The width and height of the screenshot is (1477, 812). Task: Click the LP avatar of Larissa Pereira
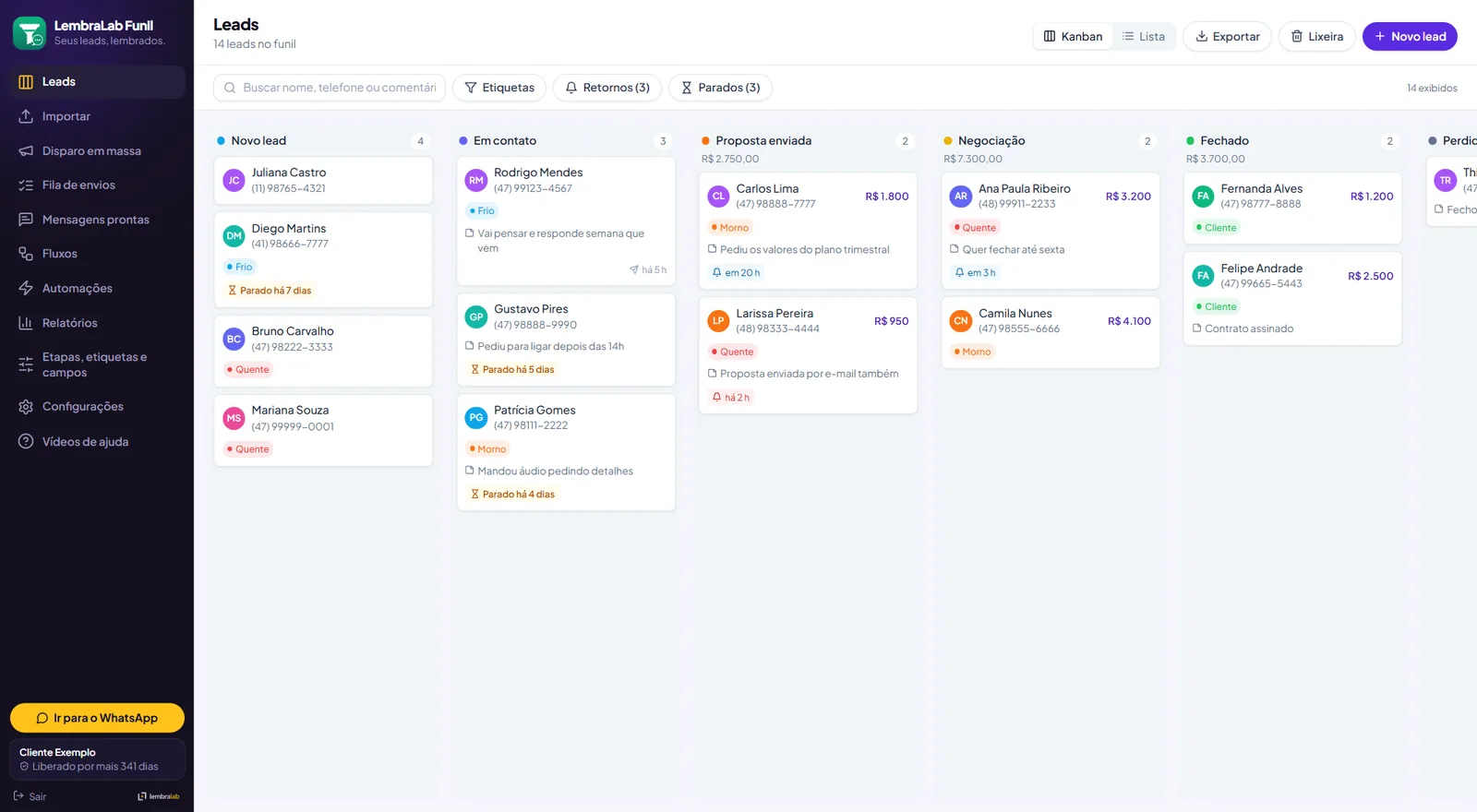[x=718, y=321]
